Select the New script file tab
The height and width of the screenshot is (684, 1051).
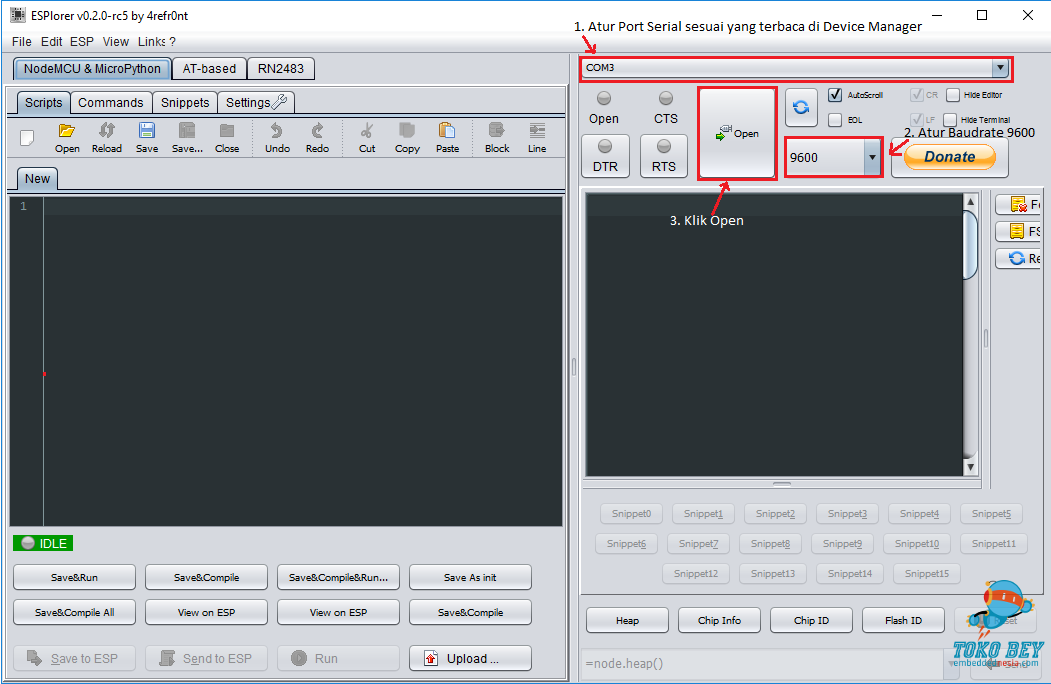(x=38, y=178)
